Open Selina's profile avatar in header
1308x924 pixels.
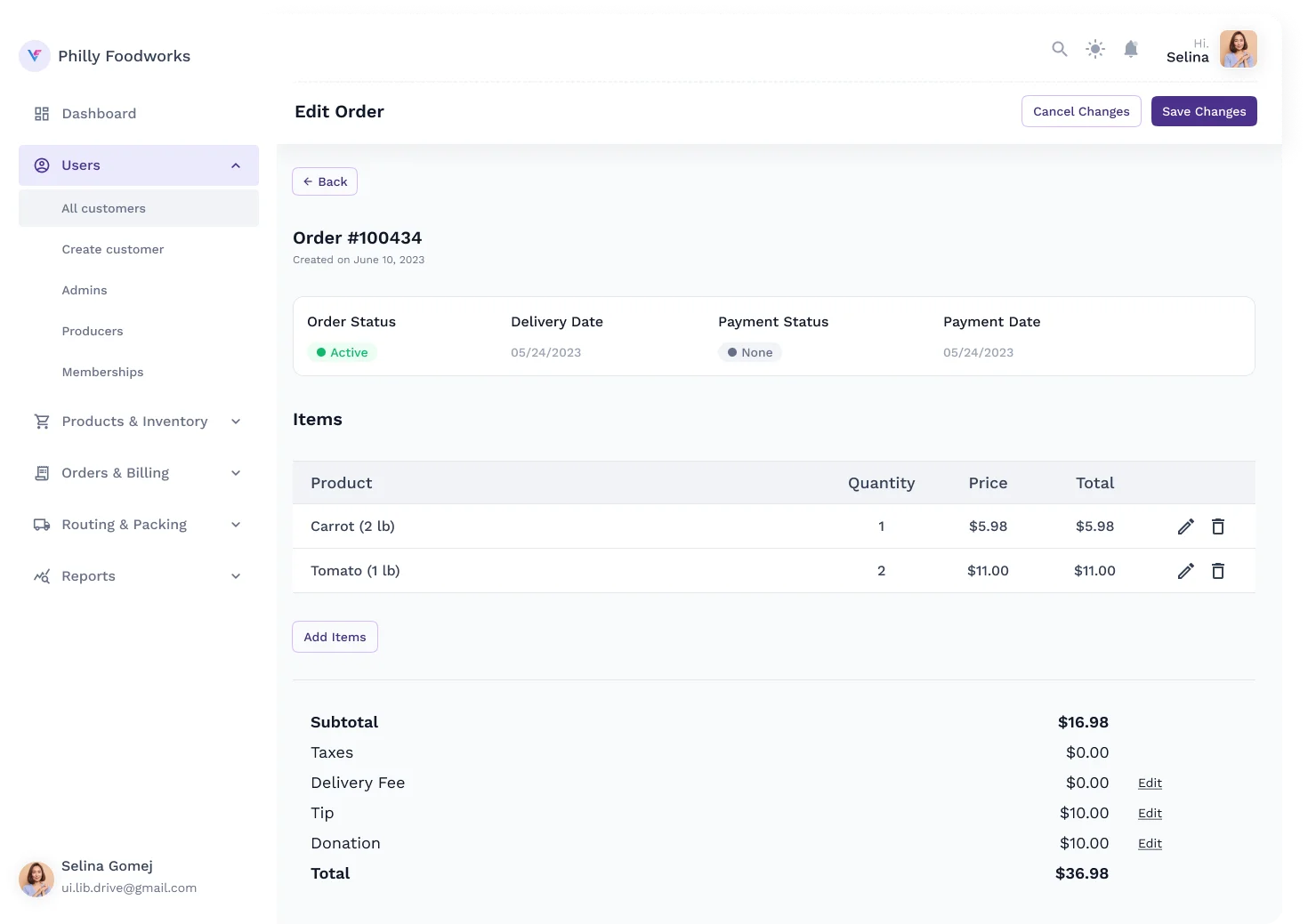(1238, 49)
